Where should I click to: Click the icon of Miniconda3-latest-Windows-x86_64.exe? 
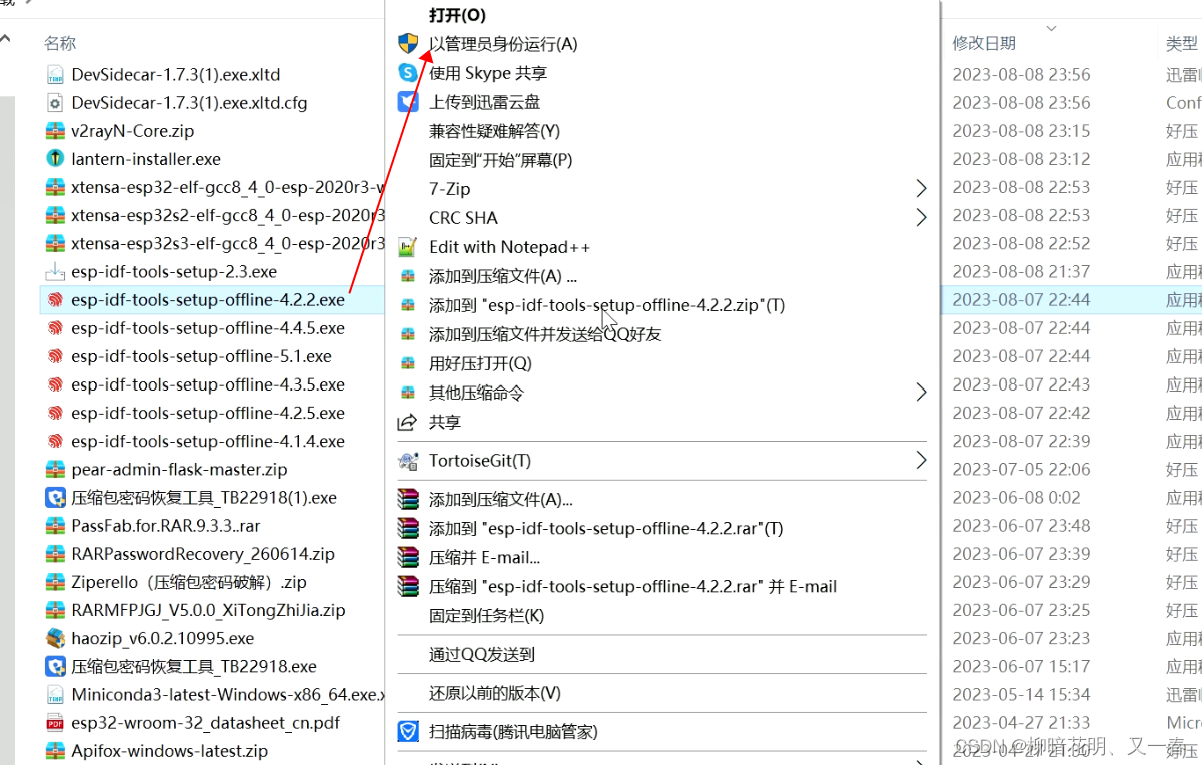55,694
